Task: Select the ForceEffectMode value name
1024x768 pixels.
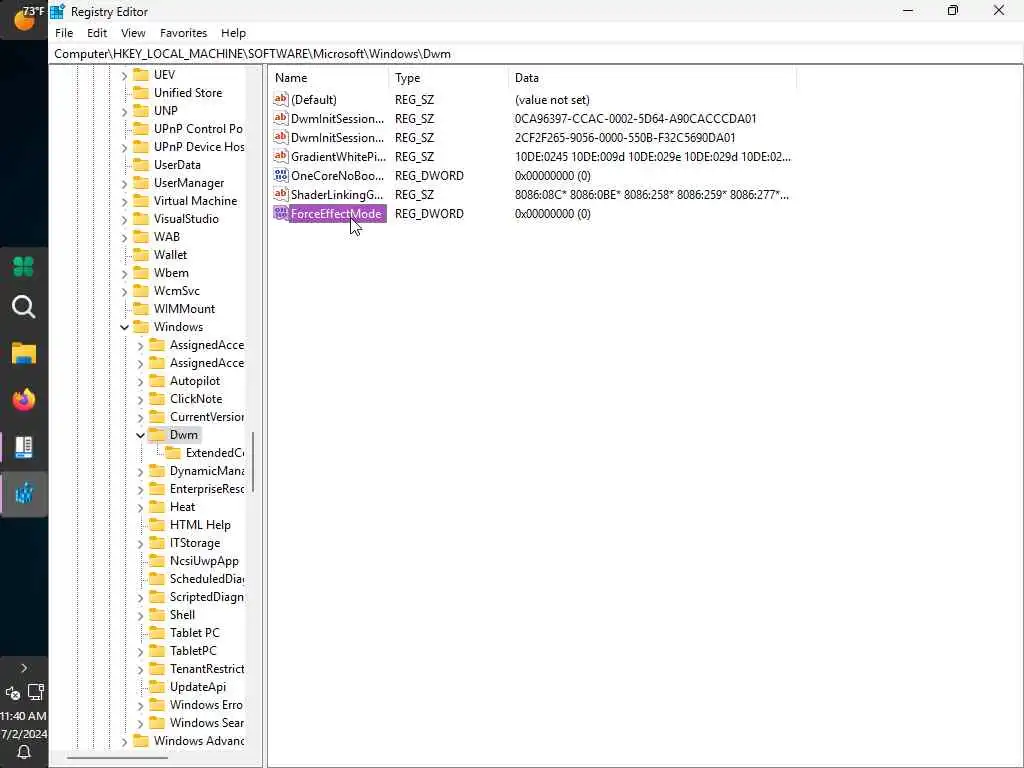Action: pos(336,214)
